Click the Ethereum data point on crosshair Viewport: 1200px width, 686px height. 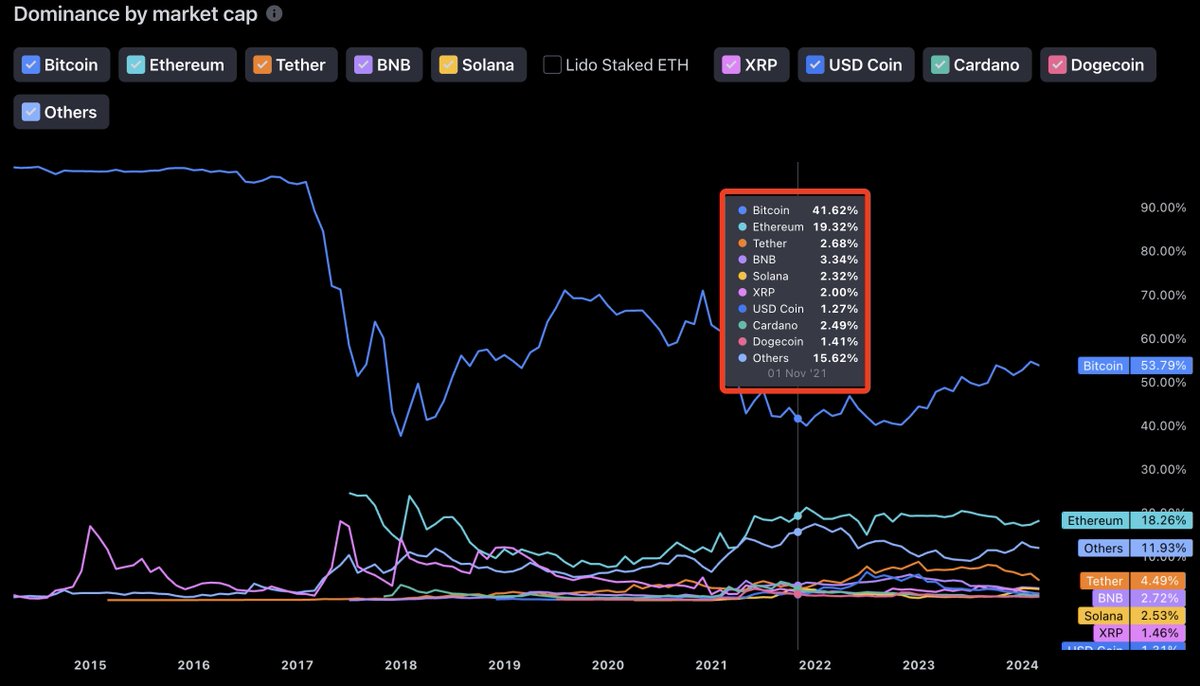(797, 516)
